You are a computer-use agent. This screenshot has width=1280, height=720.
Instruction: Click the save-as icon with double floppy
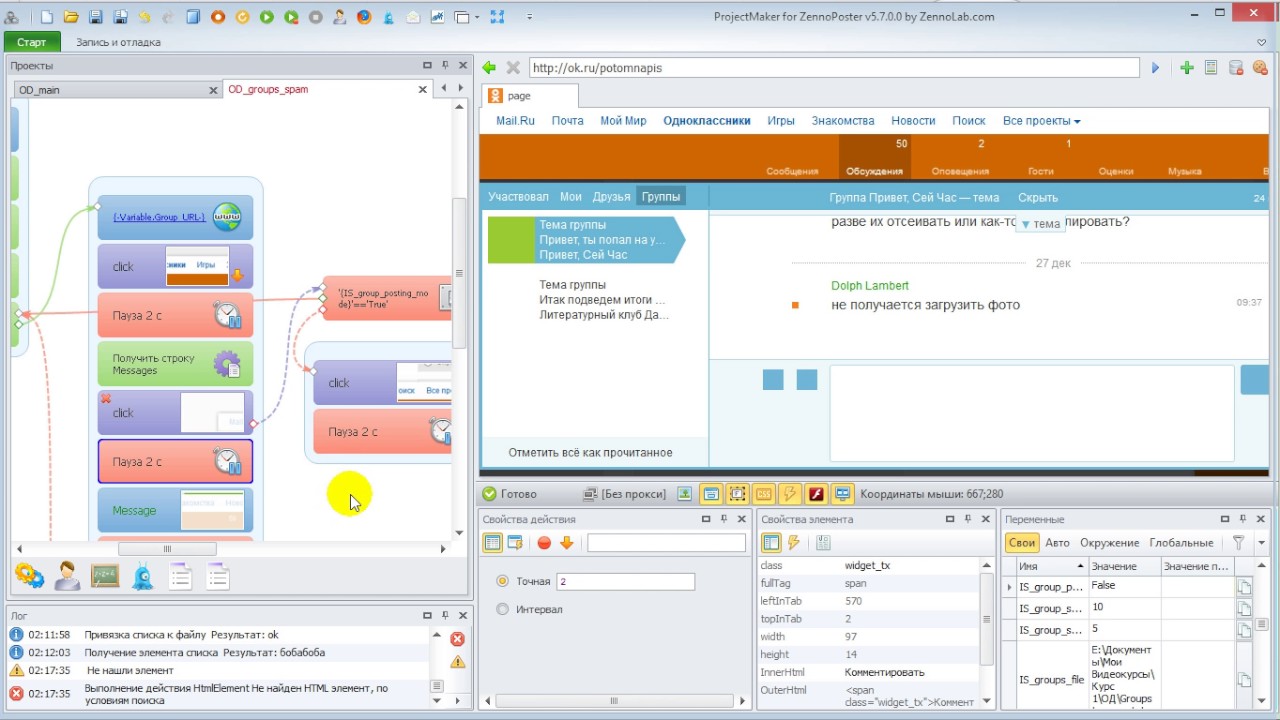click(120, 17)
